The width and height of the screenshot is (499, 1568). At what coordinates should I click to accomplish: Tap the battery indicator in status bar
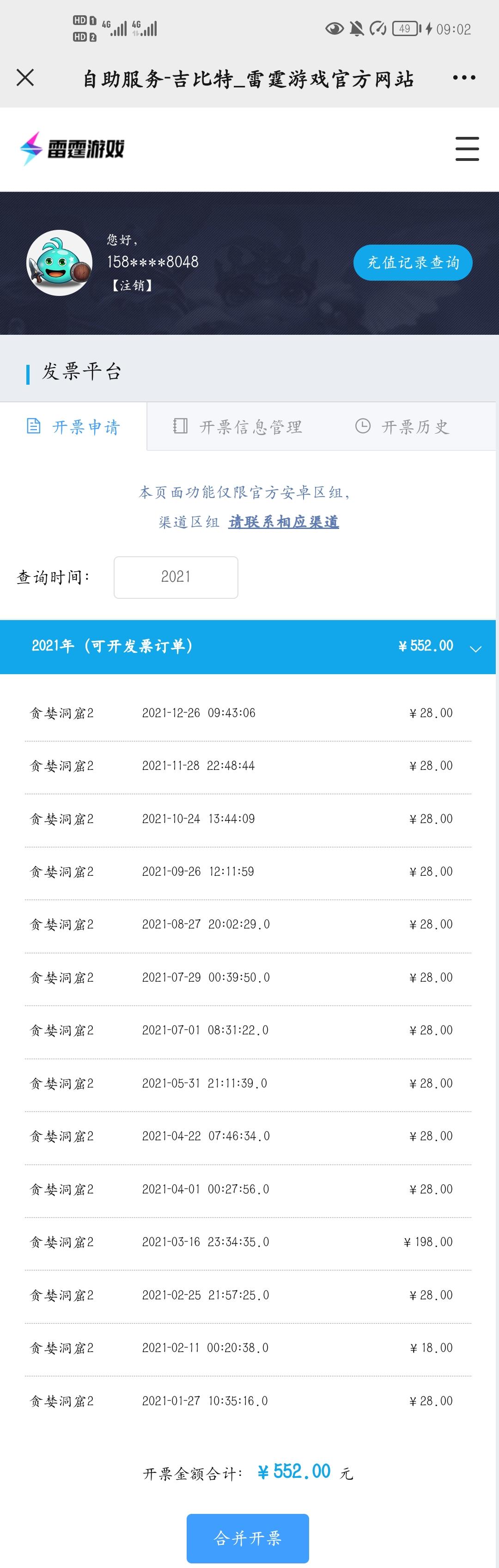click(x=407, y=29)
